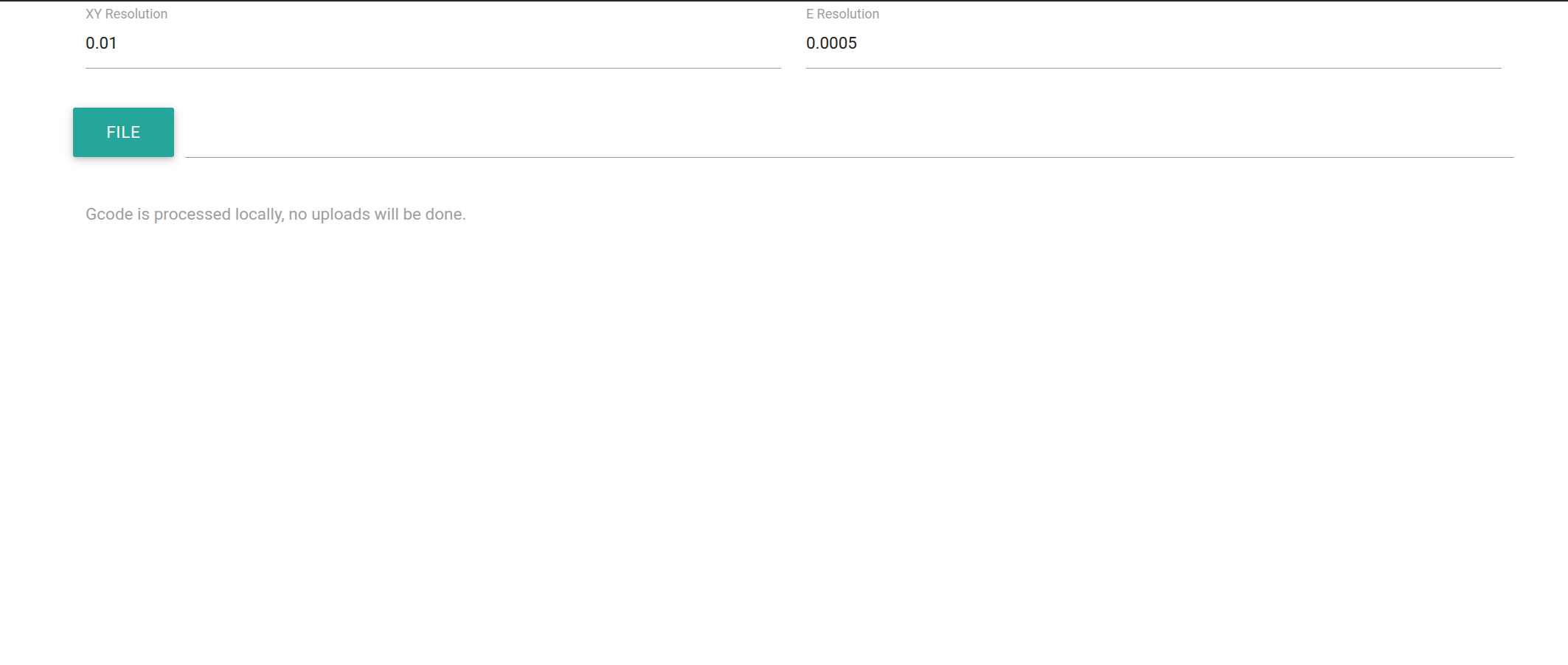
Task: Click the XY Resolution label
Action: pos(126,14)
